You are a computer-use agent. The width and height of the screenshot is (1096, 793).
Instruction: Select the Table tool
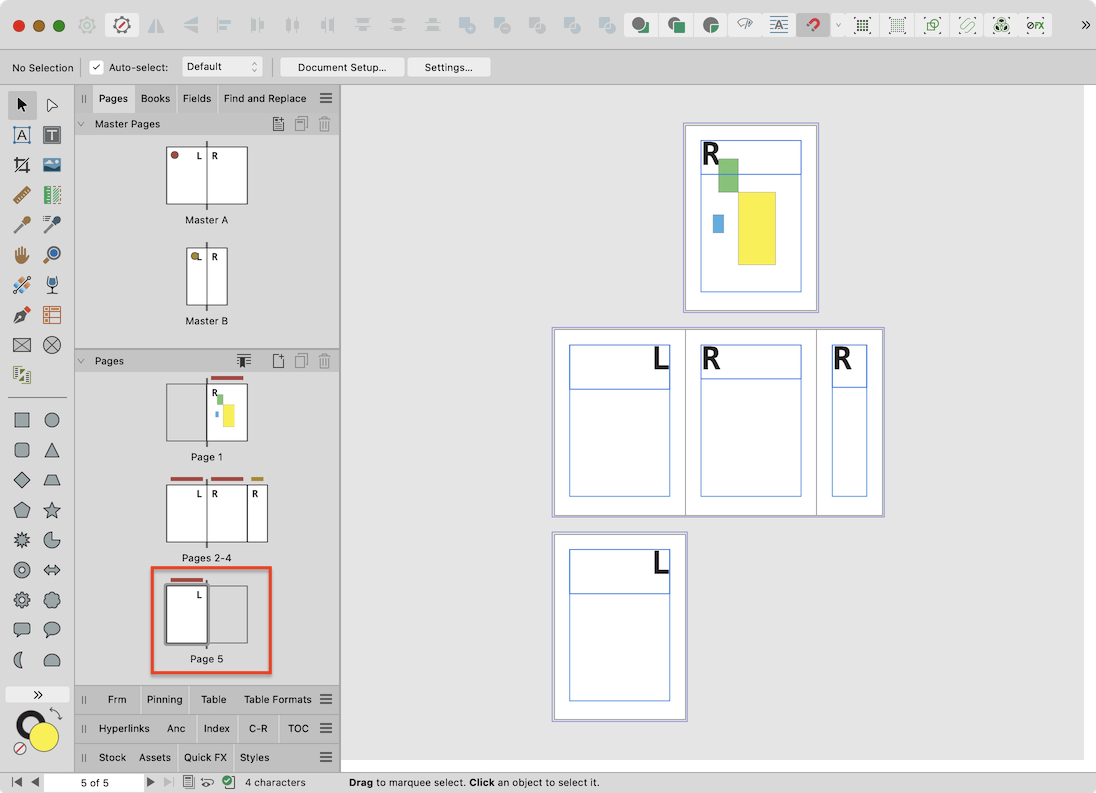52,314
